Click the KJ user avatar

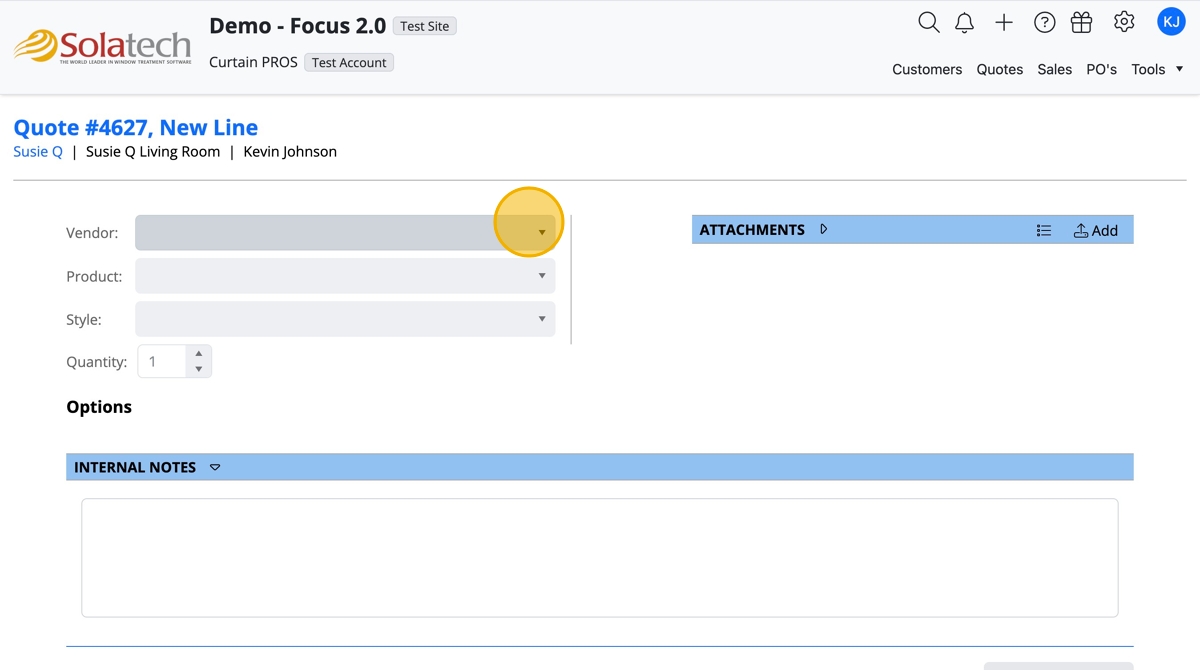[x=1170, y=21]
